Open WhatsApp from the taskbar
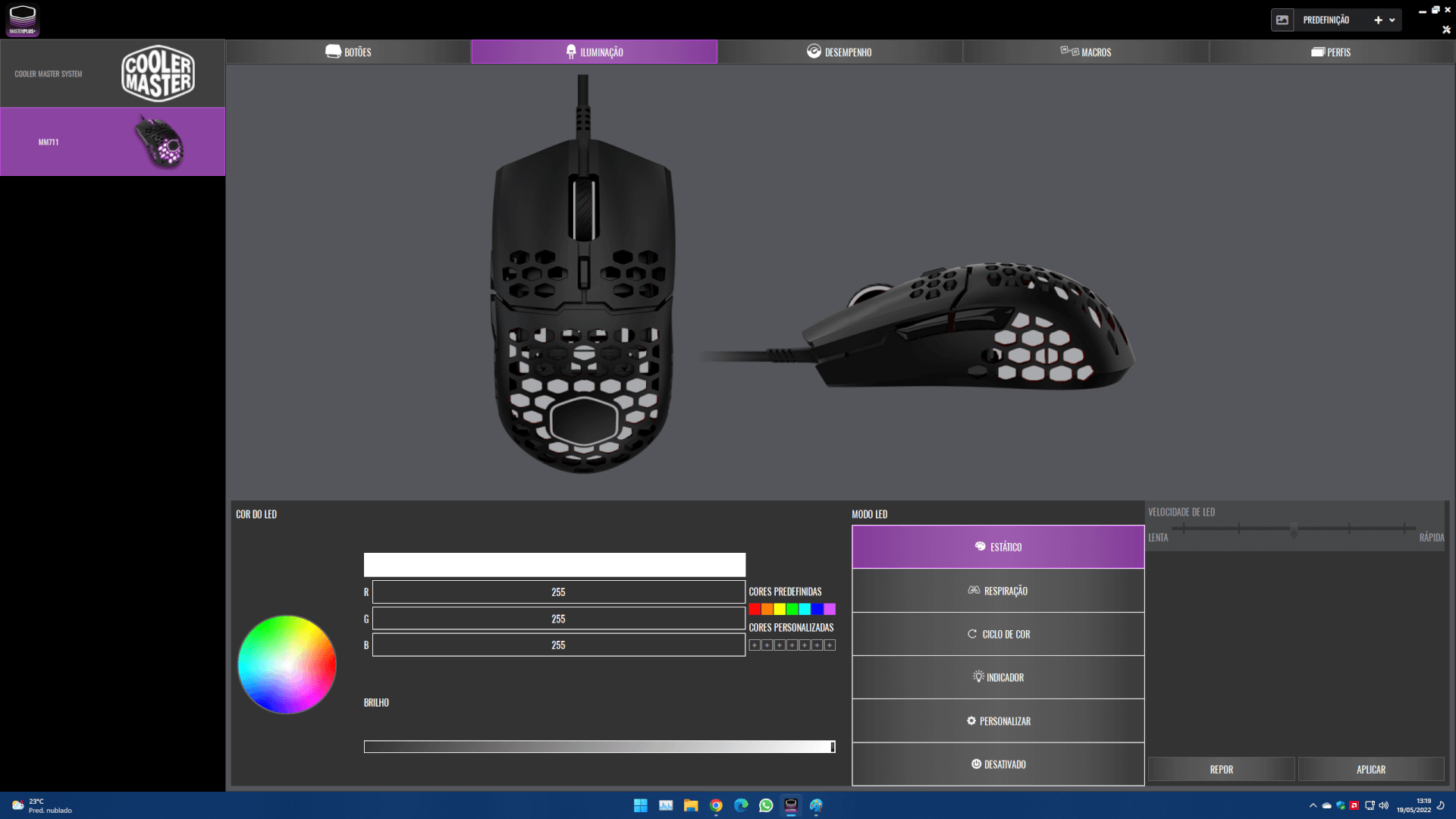The image size is (1456, 819). coord(766,805)
